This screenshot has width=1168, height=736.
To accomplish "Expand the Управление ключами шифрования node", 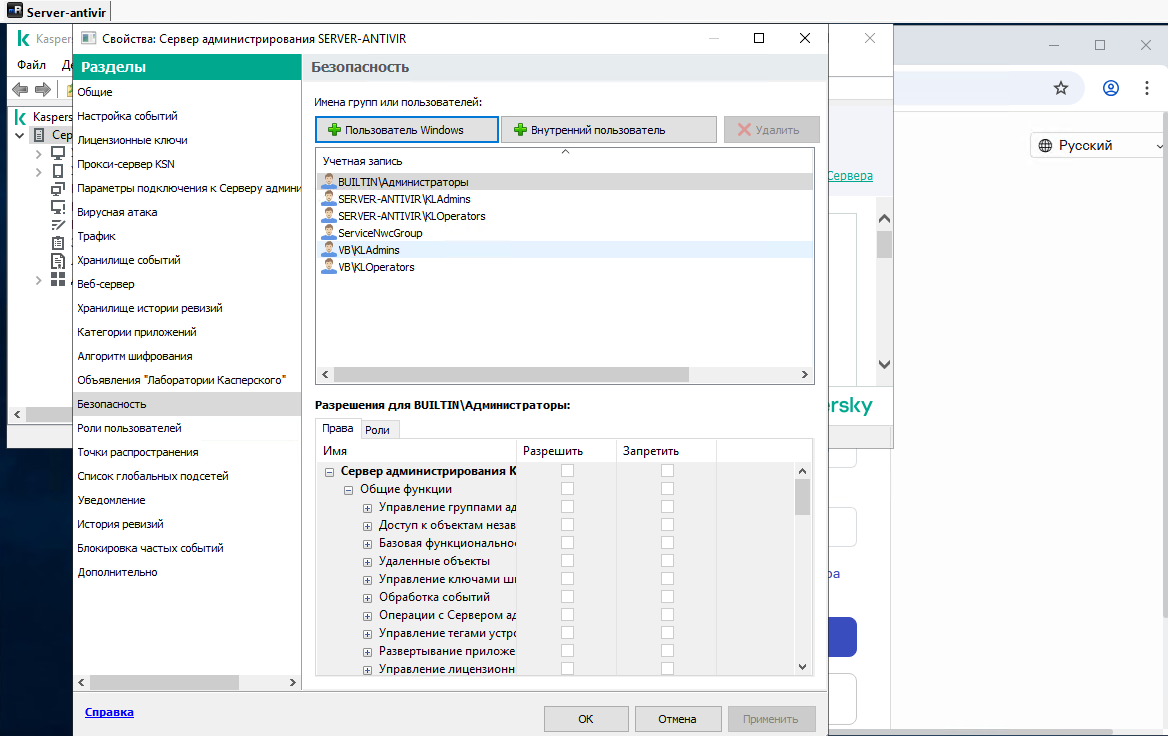I will (x=367, y=580).
